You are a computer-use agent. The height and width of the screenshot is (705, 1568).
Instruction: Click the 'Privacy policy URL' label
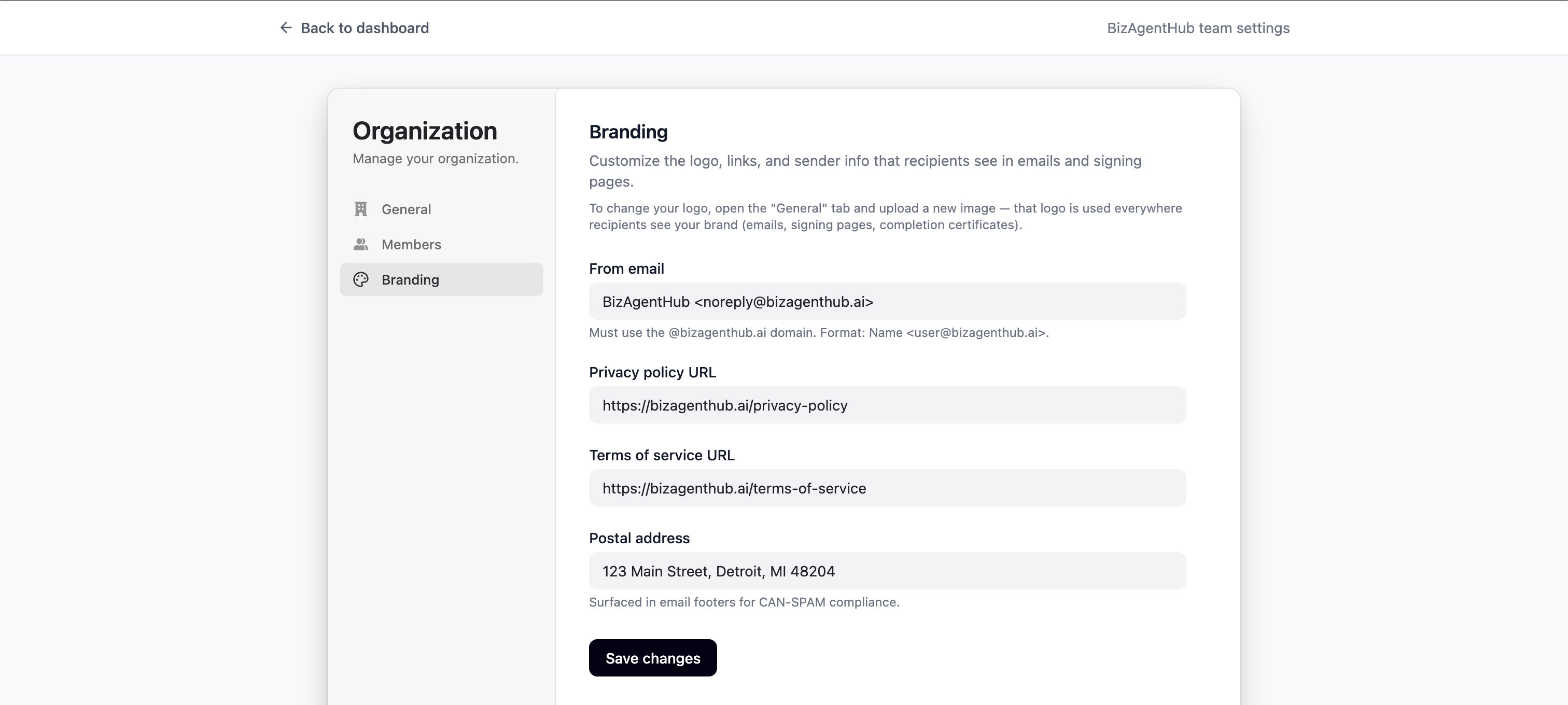tap(652, 372)
